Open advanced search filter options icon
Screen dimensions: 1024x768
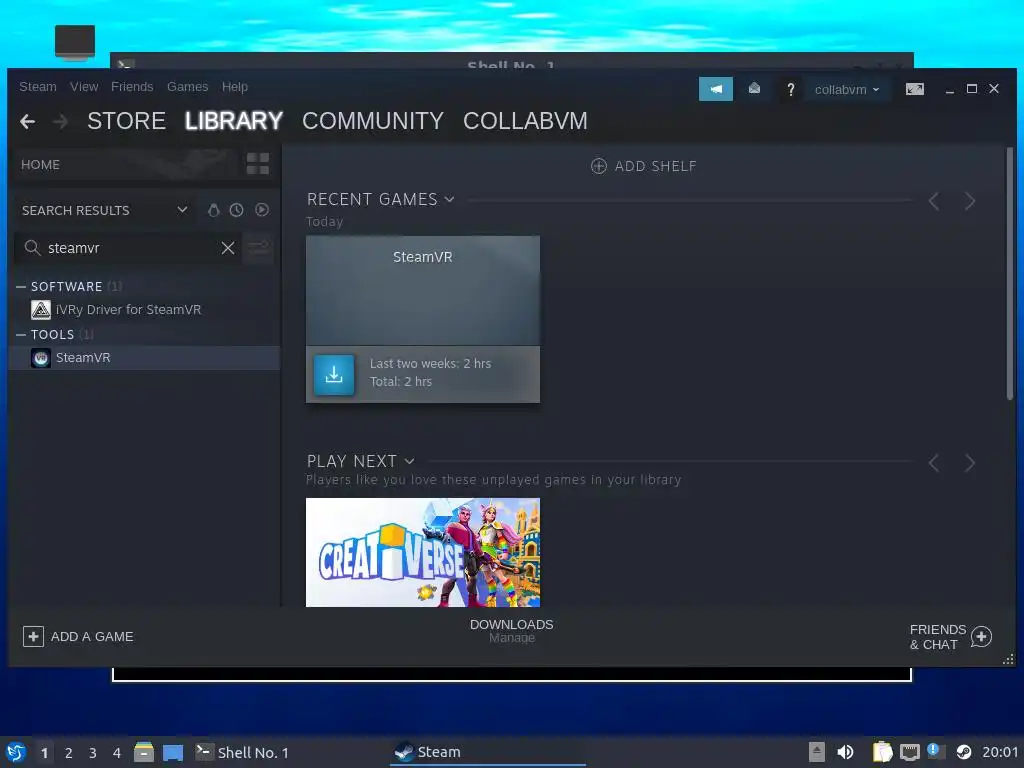point(258,248)
